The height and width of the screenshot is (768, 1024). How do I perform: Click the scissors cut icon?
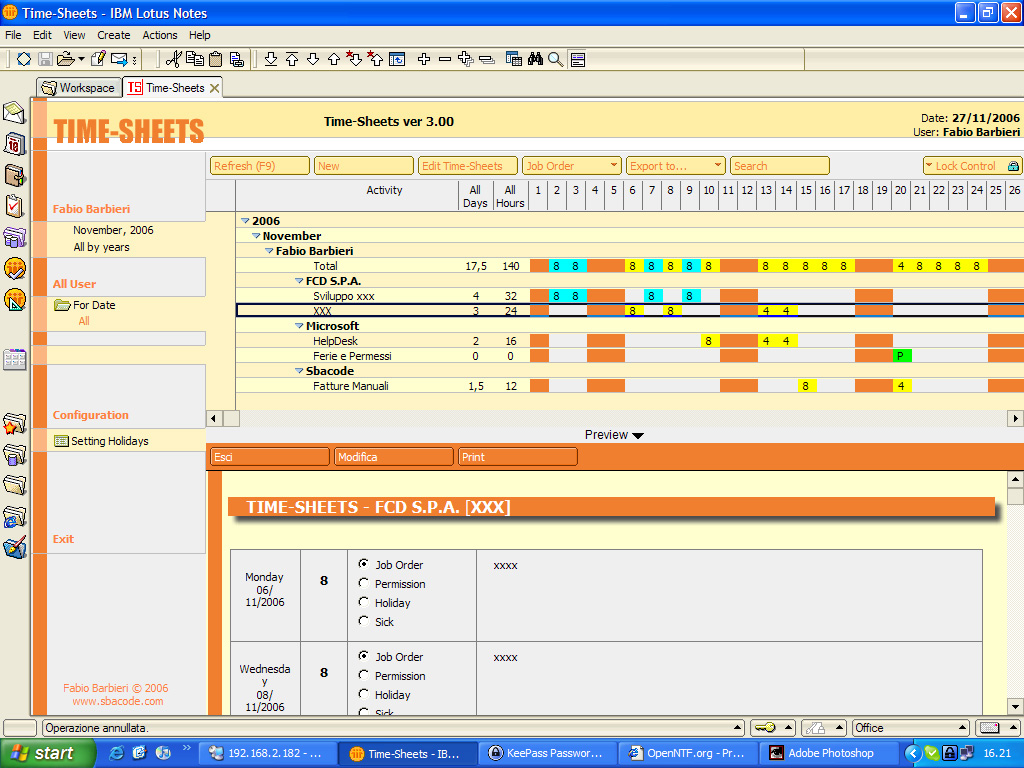pos(173,59)
